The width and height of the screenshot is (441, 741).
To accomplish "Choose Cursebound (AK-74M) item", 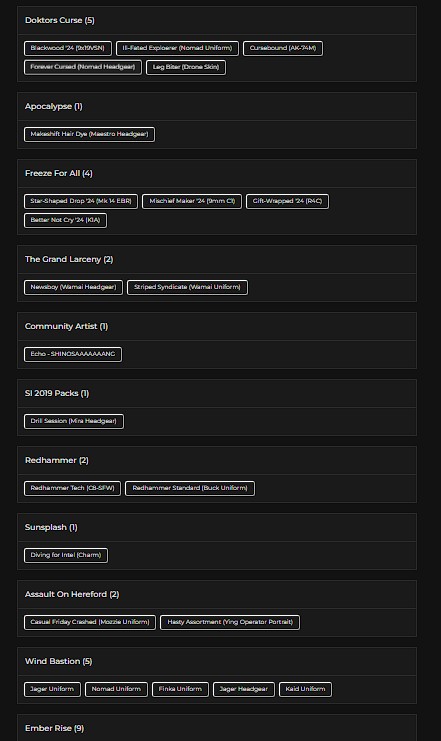I will [x=283, y=48].
